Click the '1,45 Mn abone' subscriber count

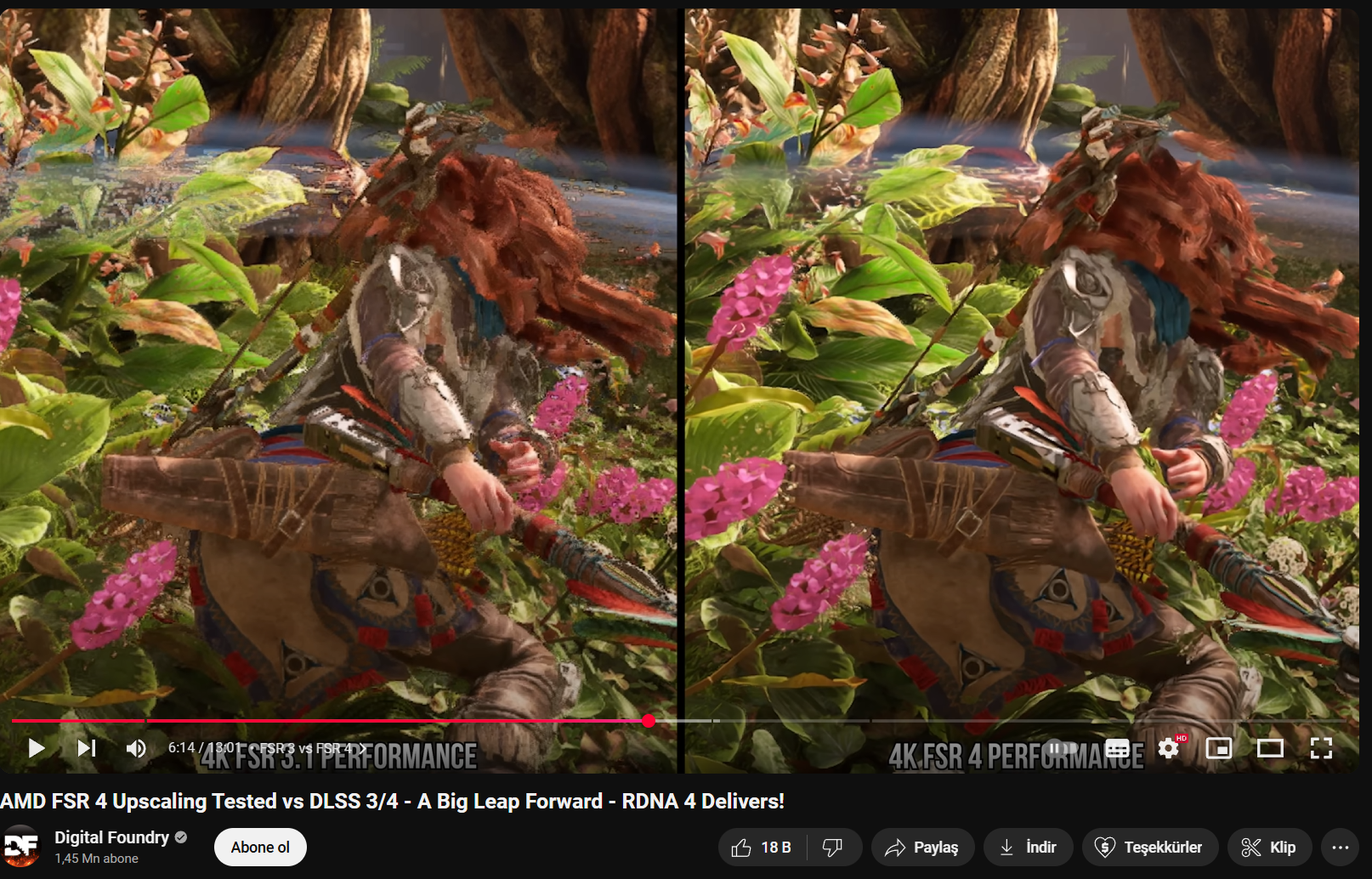tap(96, 859)
